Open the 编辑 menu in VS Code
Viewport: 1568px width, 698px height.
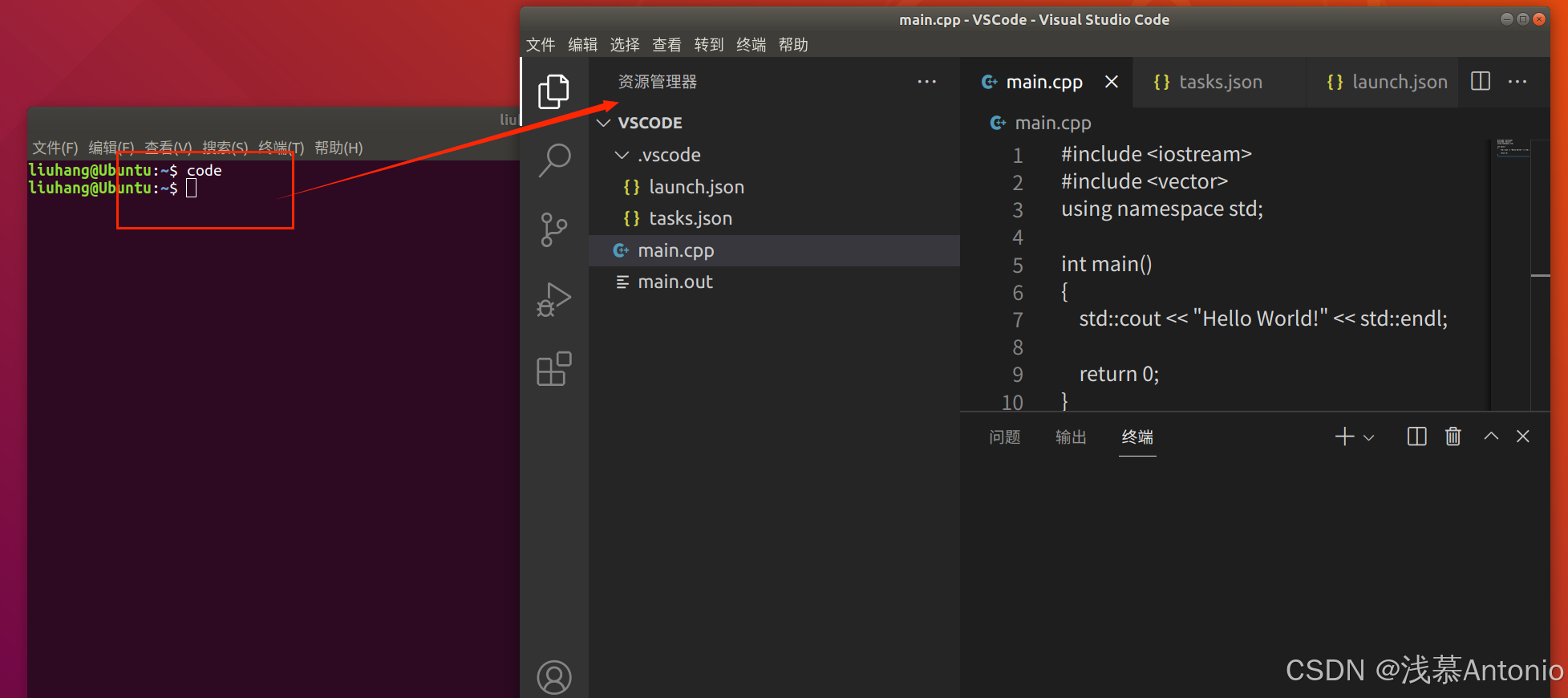(x=583, y=45)
